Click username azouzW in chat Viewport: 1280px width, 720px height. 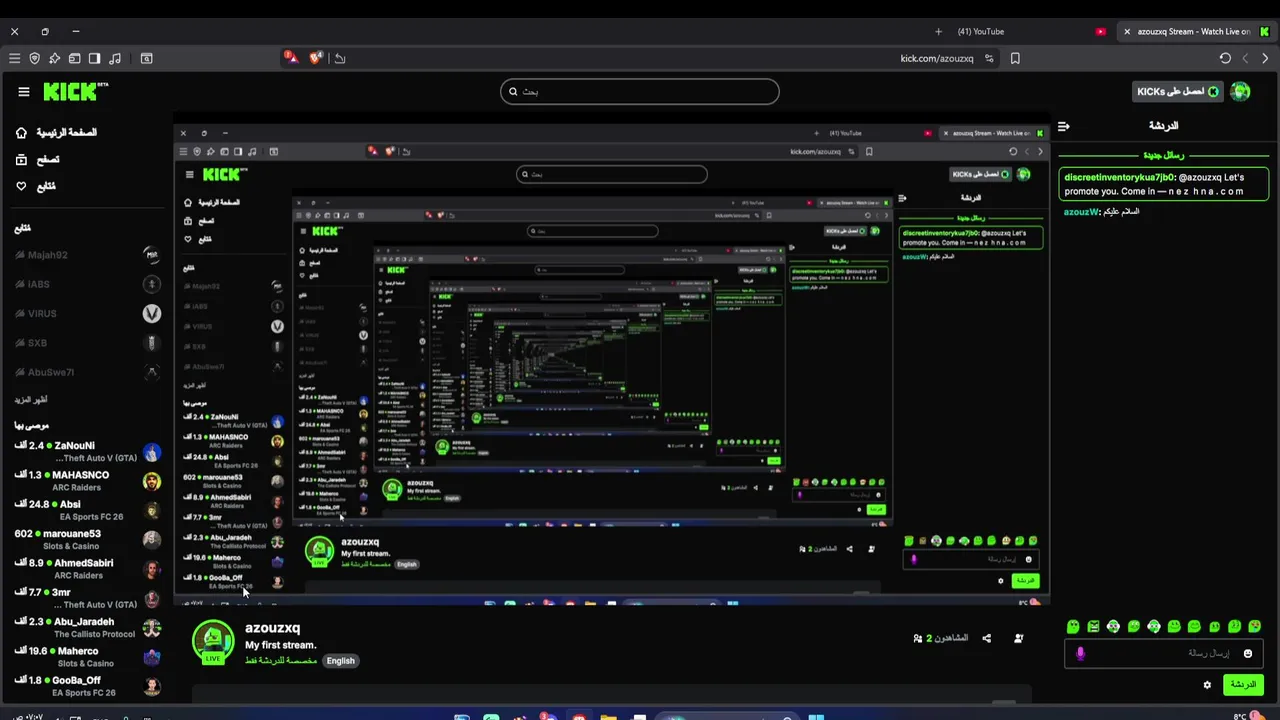click(1081, 212)
